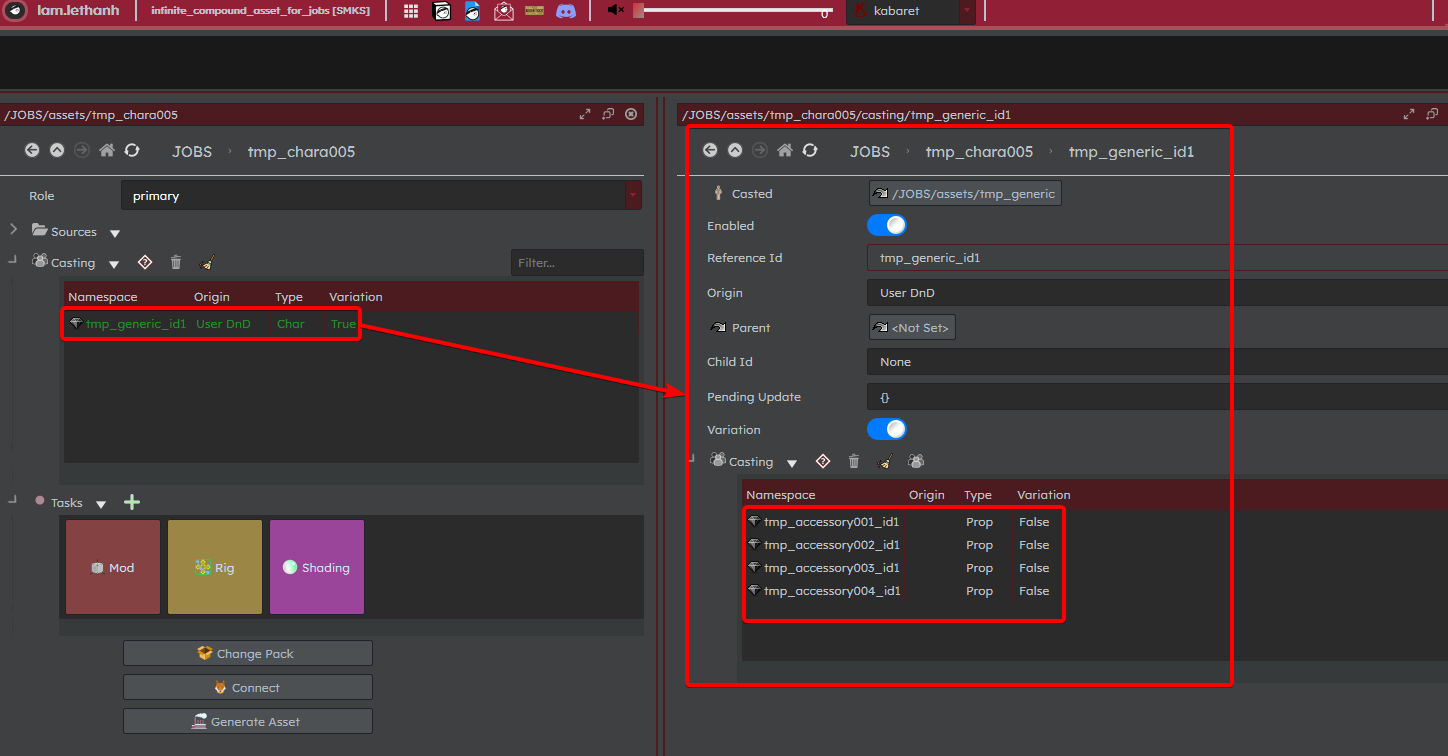This screenshot has width=1448, height=756.
Task: Click the Namespace column header in left table
Action: point(103,297)
